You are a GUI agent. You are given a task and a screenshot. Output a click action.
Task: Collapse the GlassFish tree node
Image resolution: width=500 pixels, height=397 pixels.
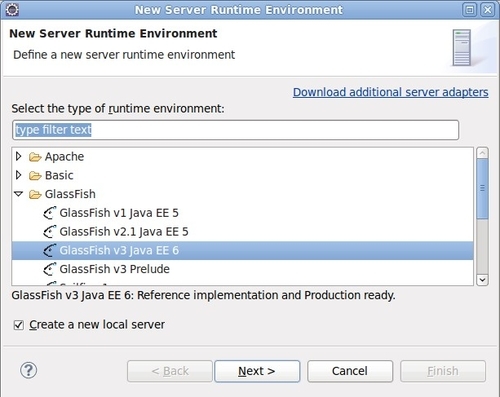tap(19, 194)
